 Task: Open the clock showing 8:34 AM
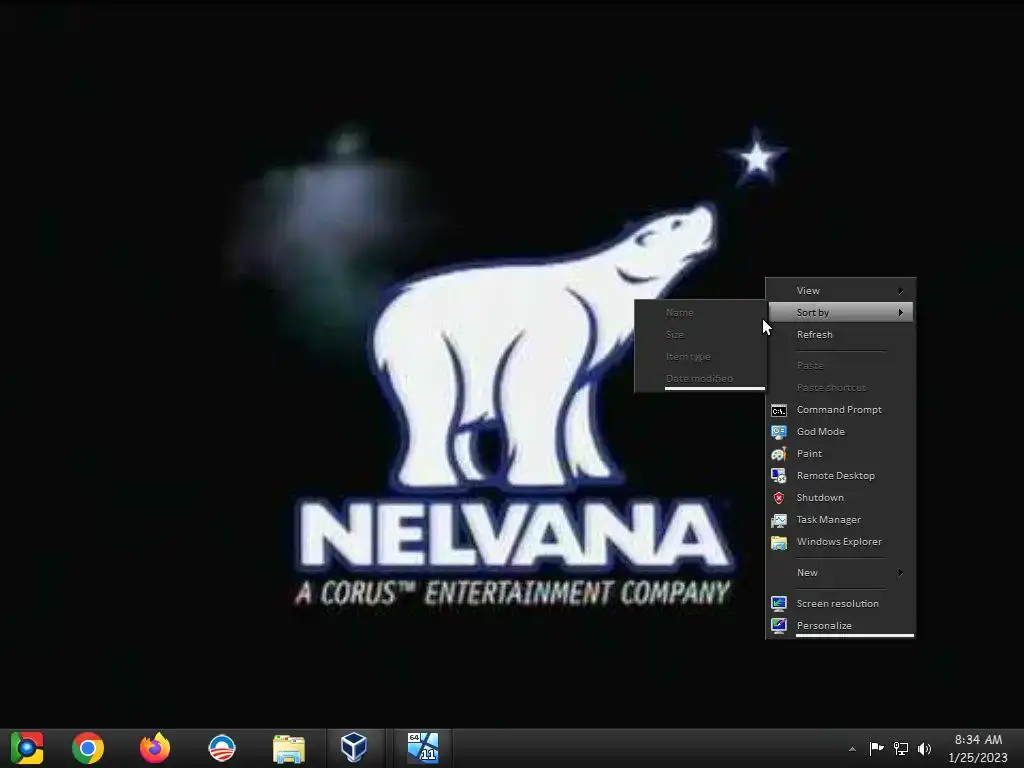click(978, 740)
